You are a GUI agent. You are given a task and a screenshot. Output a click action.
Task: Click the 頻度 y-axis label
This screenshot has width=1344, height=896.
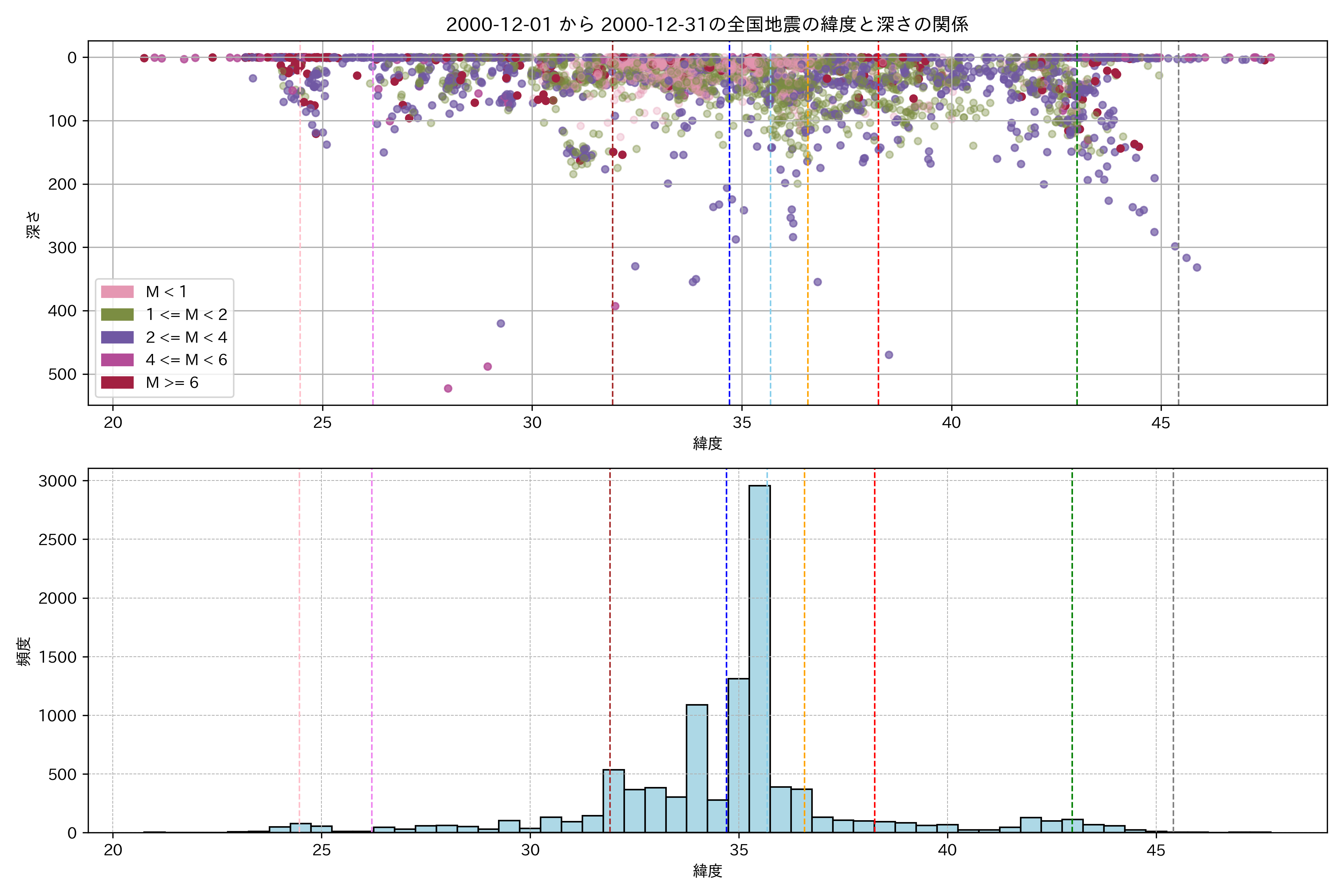24,651
